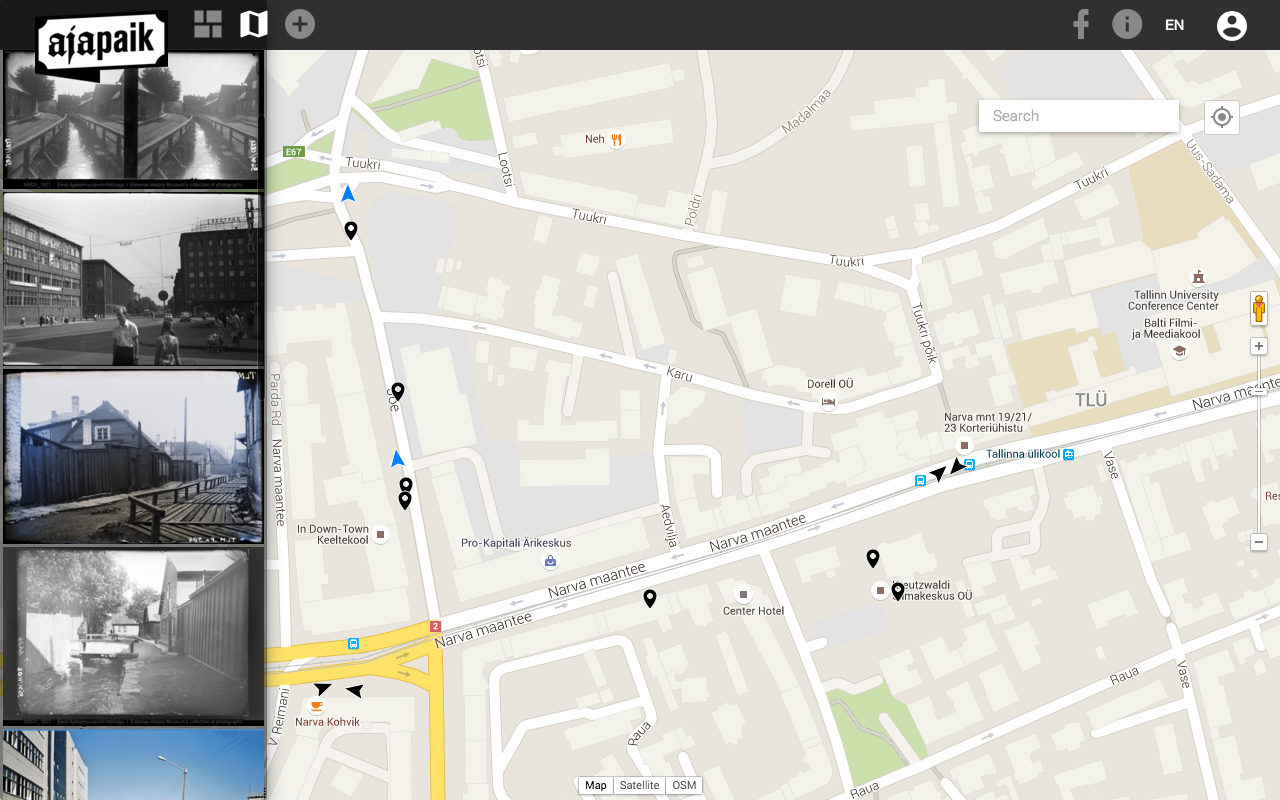Open the color building photo at bottom
This screenshot has width=1280, height=800.
tap(133, 764)
